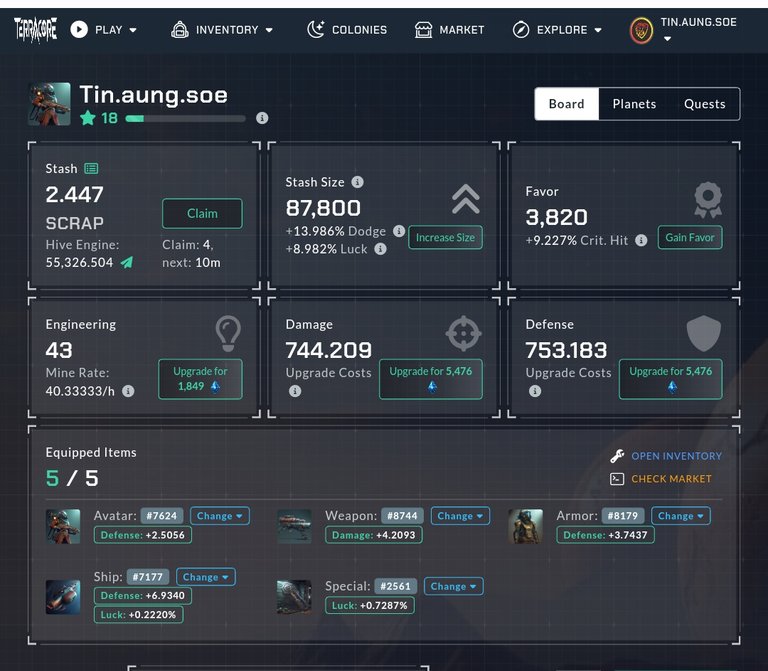
Task: Click the equipped Avatar thumbnail
Action: (63, 527)
